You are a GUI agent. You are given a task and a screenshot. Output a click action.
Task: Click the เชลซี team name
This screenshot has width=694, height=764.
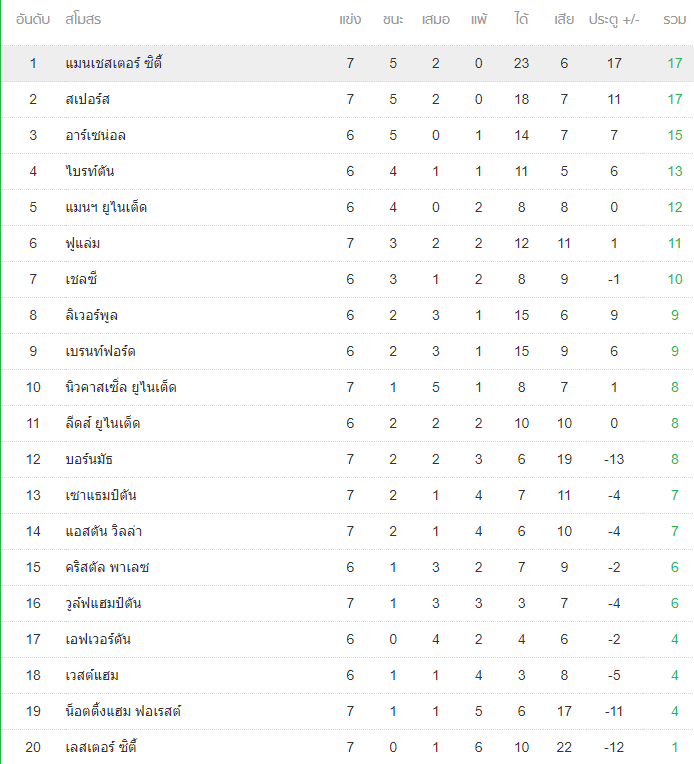[x=81, y=279]
